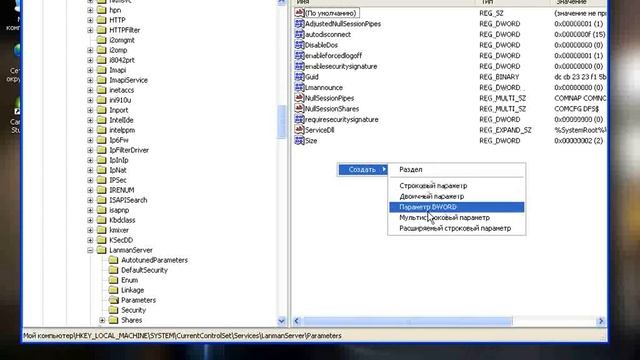
Task: Click the value '0x0000000f (15)'
Action: 579,34
